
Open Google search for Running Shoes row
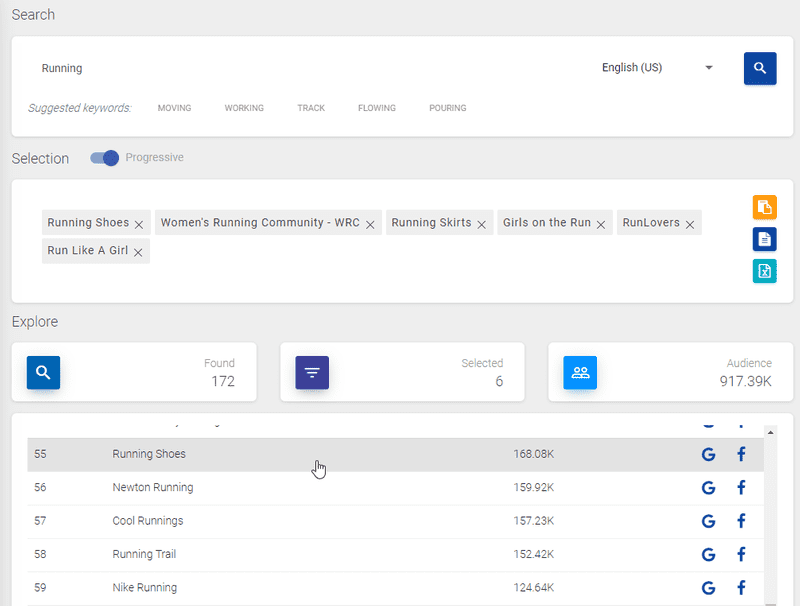(708, 454)
